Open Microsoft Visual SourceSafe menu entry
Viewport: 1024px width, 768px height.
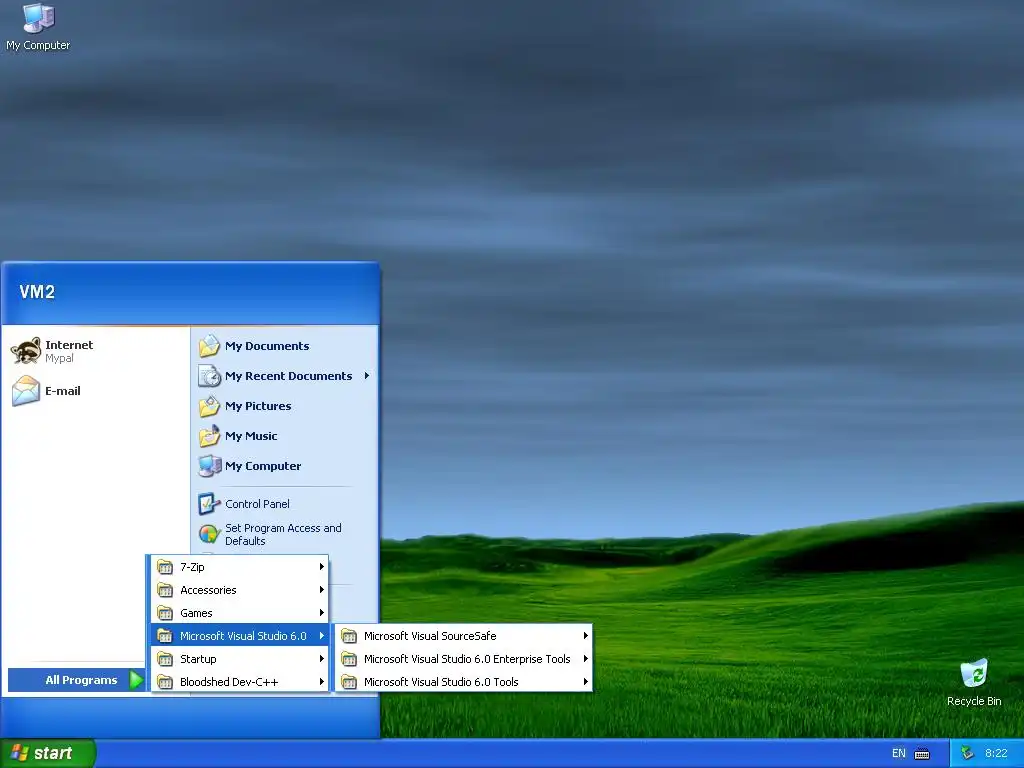click(464, 635)
